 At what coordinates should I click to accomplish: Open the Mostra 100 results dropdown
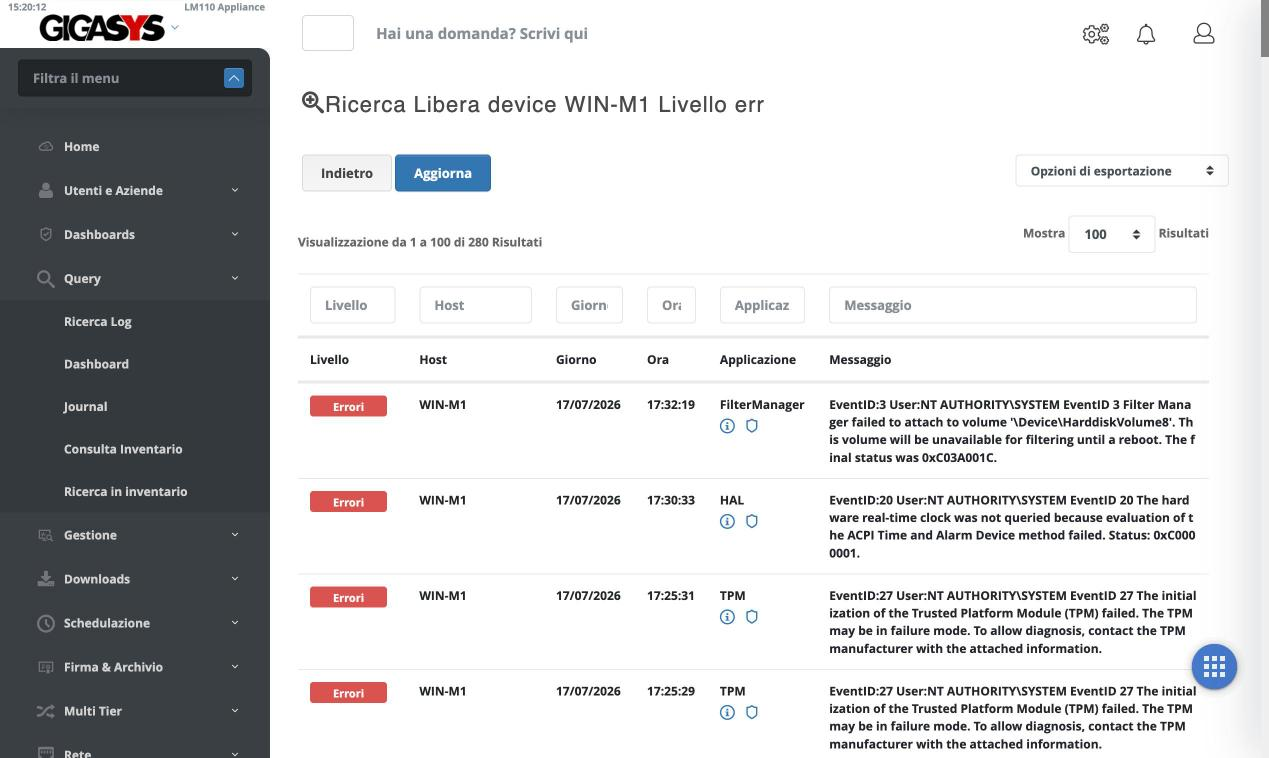(1112, 234)
